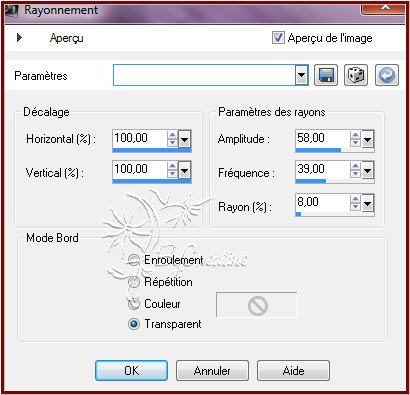Open the Paramètres presets dropdown
The image size is (410, 395).
[302, 75]
